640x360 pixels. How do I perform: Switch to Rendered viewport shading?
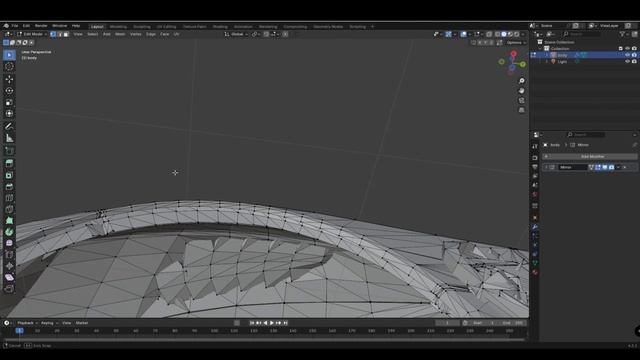click(x=517, y=34)
